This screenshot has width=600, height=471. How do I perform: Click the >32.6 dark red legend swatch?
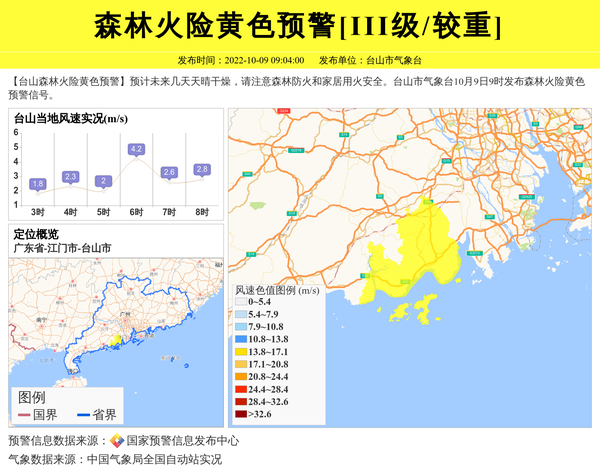pyautogui.click(x=241, y=413)
